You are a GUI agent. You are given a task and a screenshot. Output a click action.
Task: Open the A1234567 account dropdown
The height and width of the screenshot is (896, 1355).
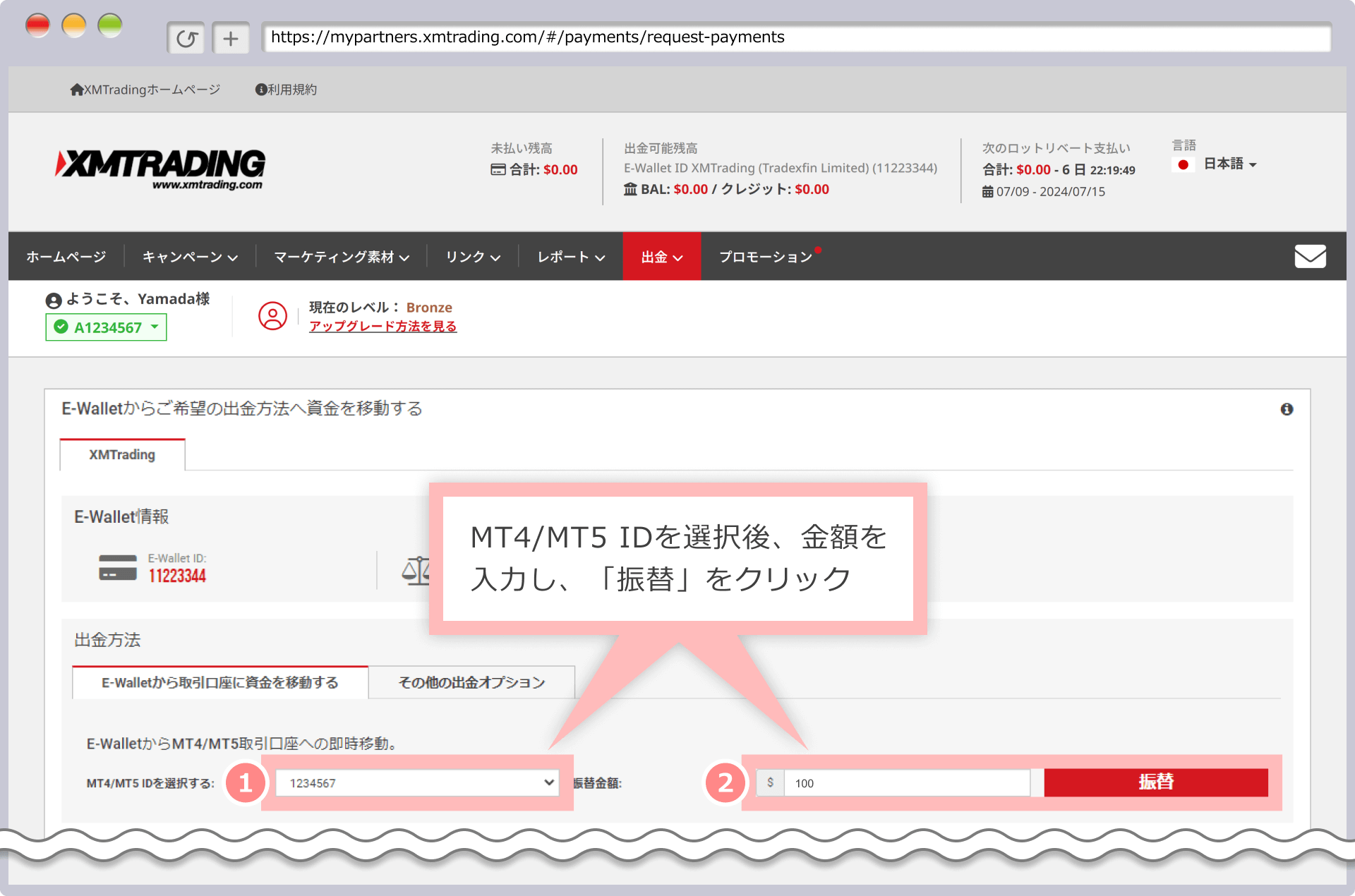coord(107,327)
